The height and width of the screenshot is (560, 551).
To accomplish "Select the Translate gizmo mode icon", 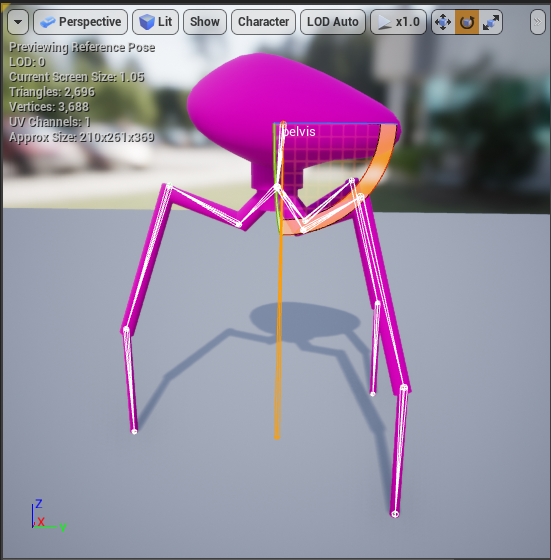I will point(443,22).
